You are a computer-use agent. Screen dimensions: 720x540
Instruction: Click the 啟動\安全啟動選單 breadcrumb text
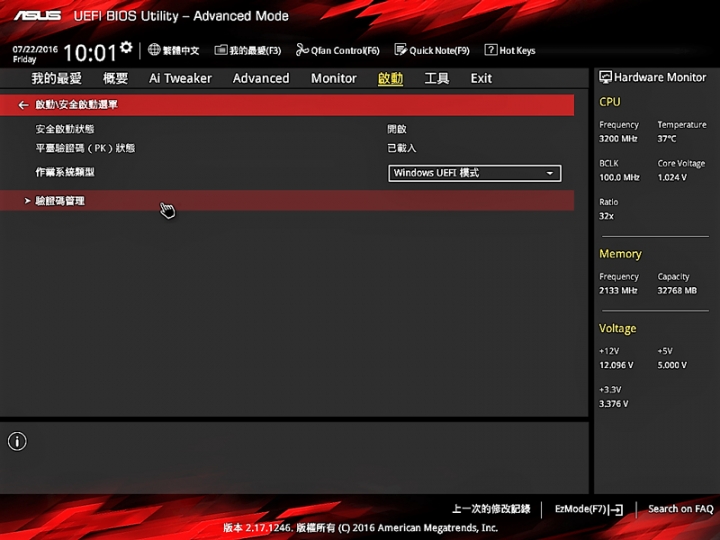[76, 105]
